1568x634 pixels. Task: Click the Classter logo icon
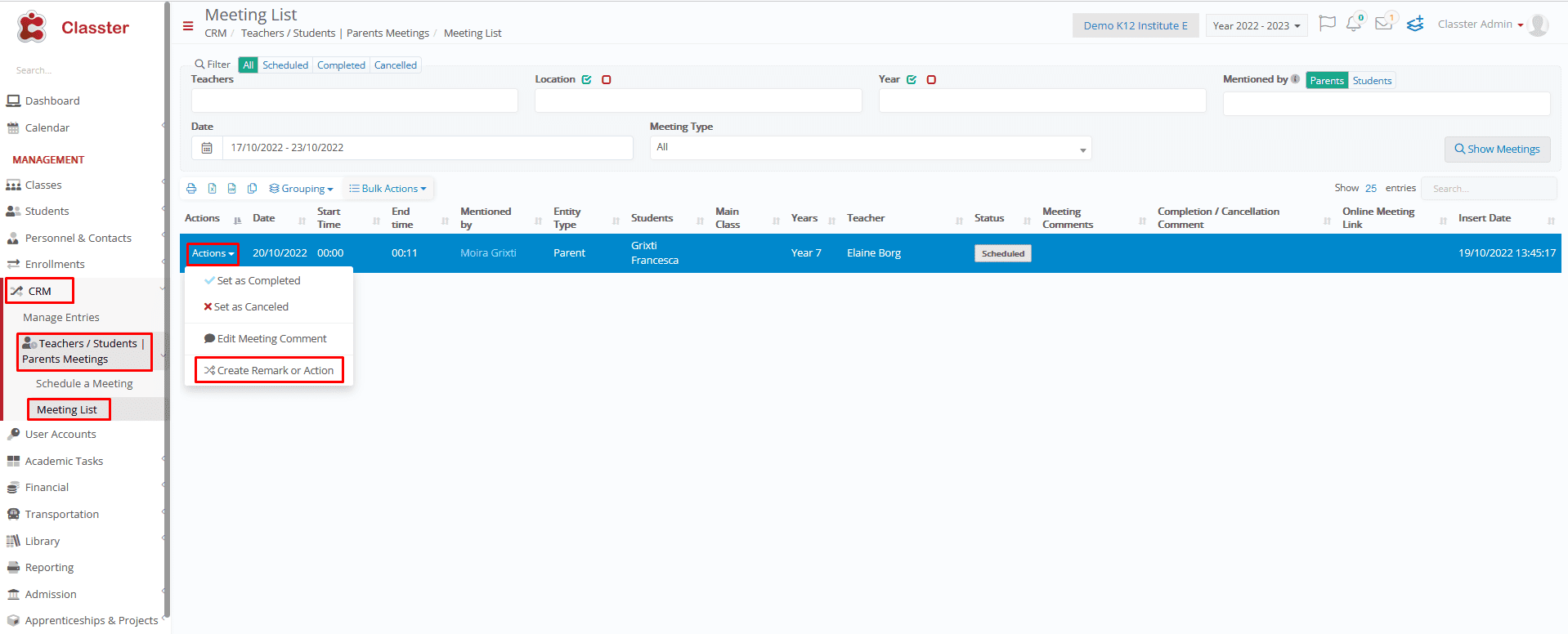32,27
